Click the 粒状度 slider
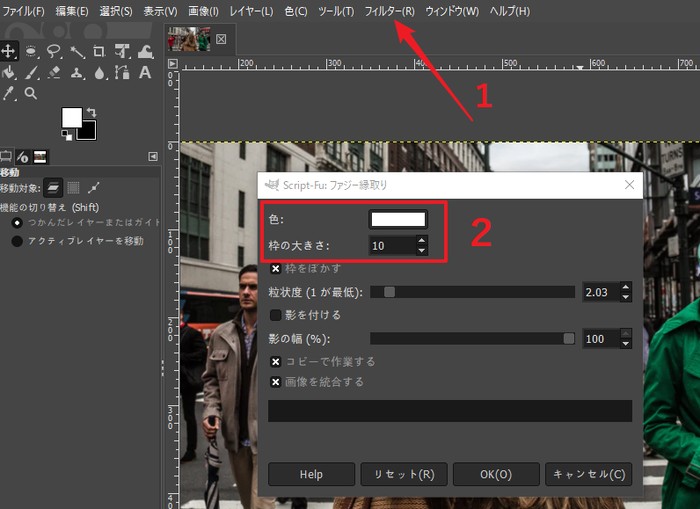Viewport: 700px width, 509px height. (x=472, y=292)
